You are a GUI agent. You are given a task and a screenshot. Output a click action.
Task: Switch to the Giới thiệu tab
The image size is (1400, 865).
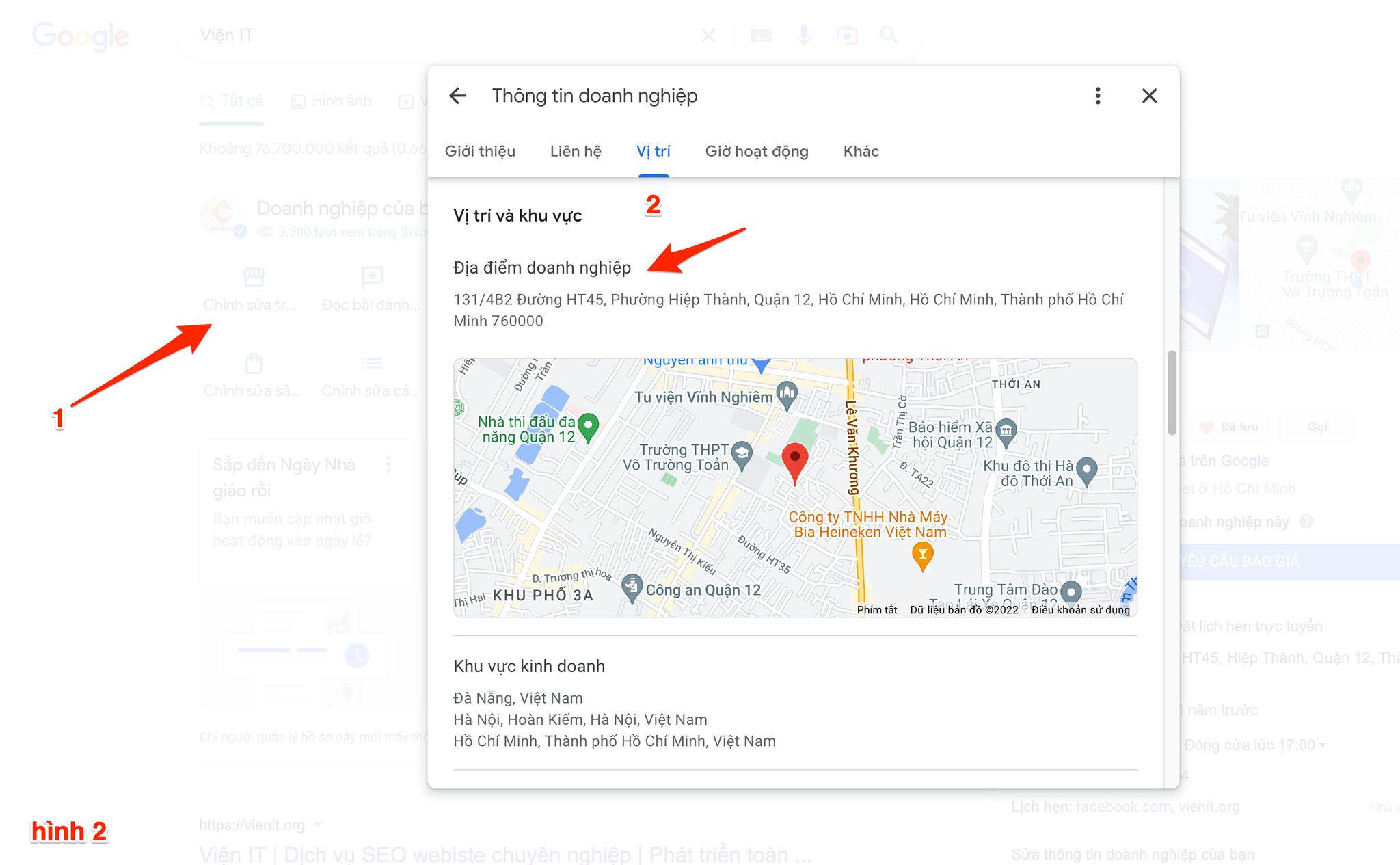pyautogui.click(x=480, y=151)
